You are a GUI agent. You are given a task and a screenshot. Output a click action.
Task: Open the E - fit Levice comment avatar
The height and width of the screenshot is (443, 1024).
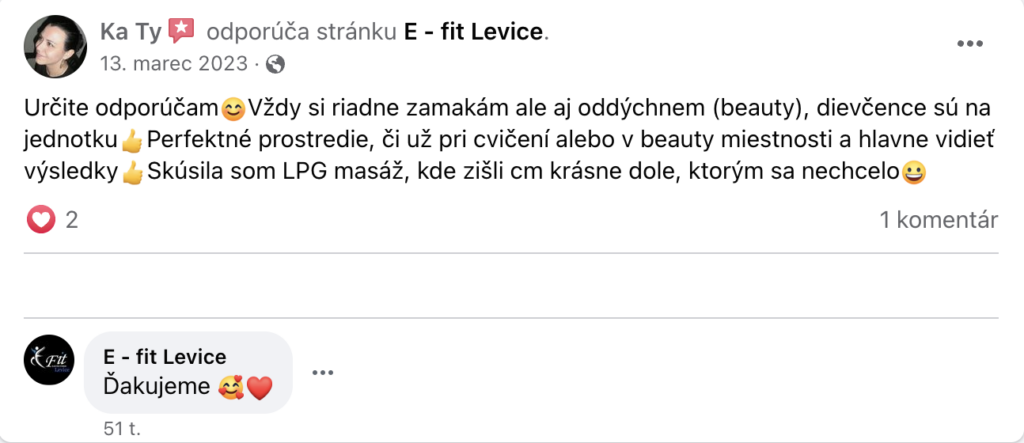(x=48, y=360)
